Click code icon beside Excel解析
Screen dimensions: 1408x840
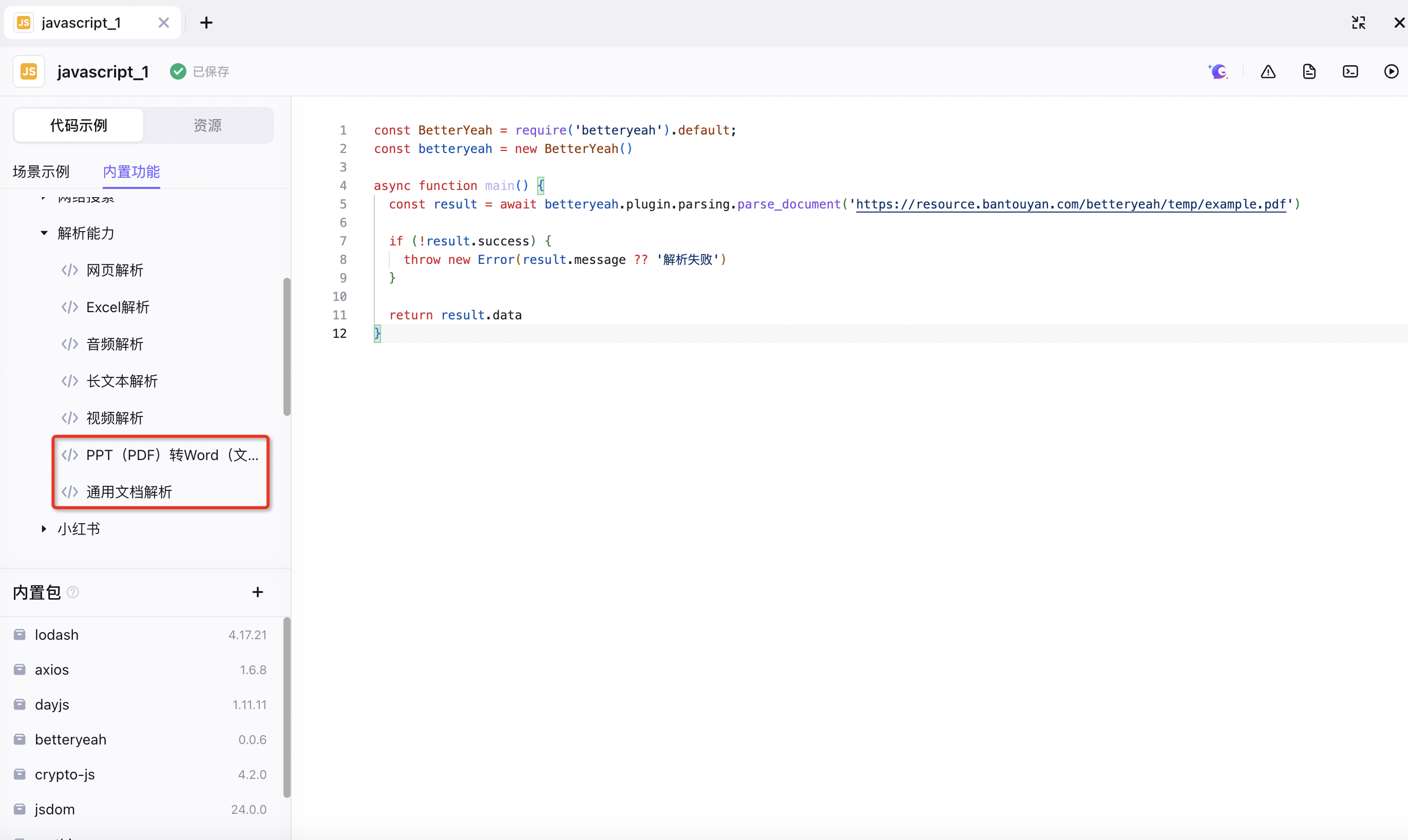coord(70,307)
